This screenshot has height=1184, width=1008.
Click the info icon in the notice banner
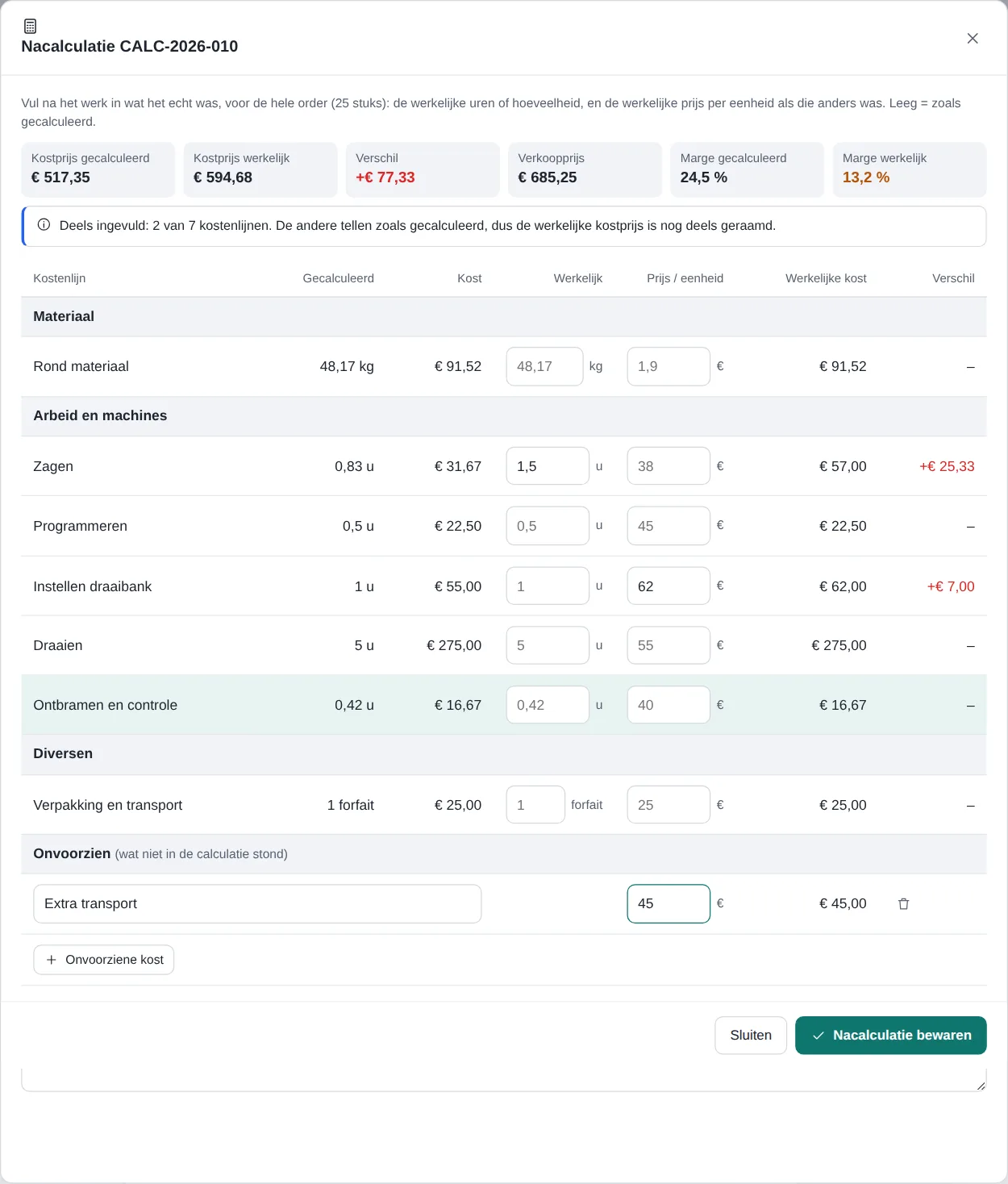(x=44, y=225)
